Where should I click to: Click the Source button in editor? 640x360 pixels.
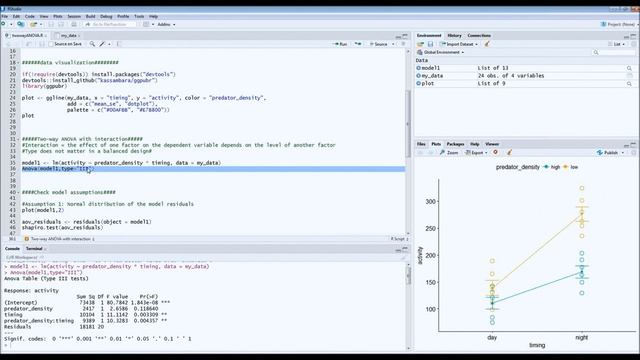(x=378, y=44)
